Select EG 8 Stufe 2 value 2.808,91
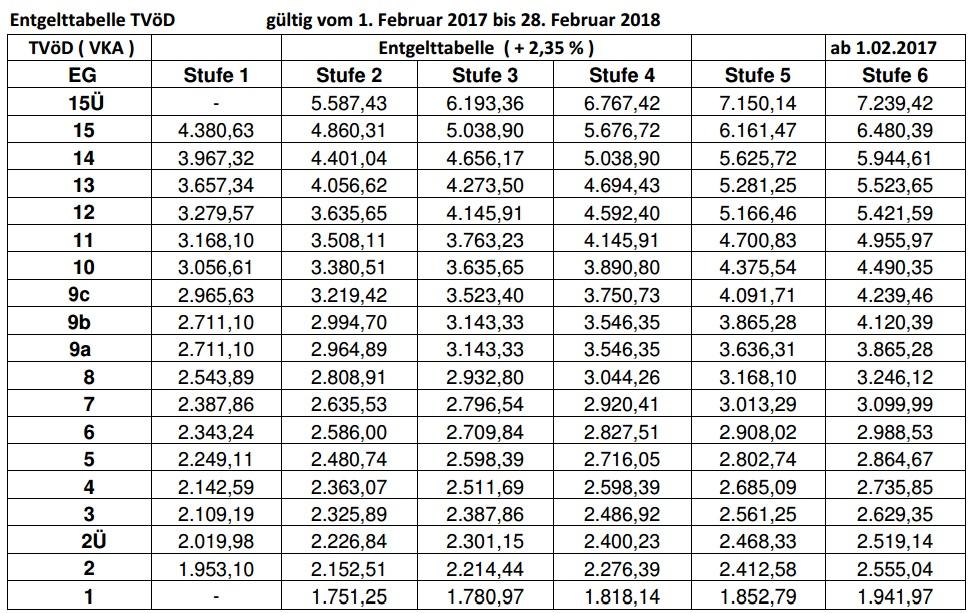Viewport: 973px width, 613px height. pos(348,377)
